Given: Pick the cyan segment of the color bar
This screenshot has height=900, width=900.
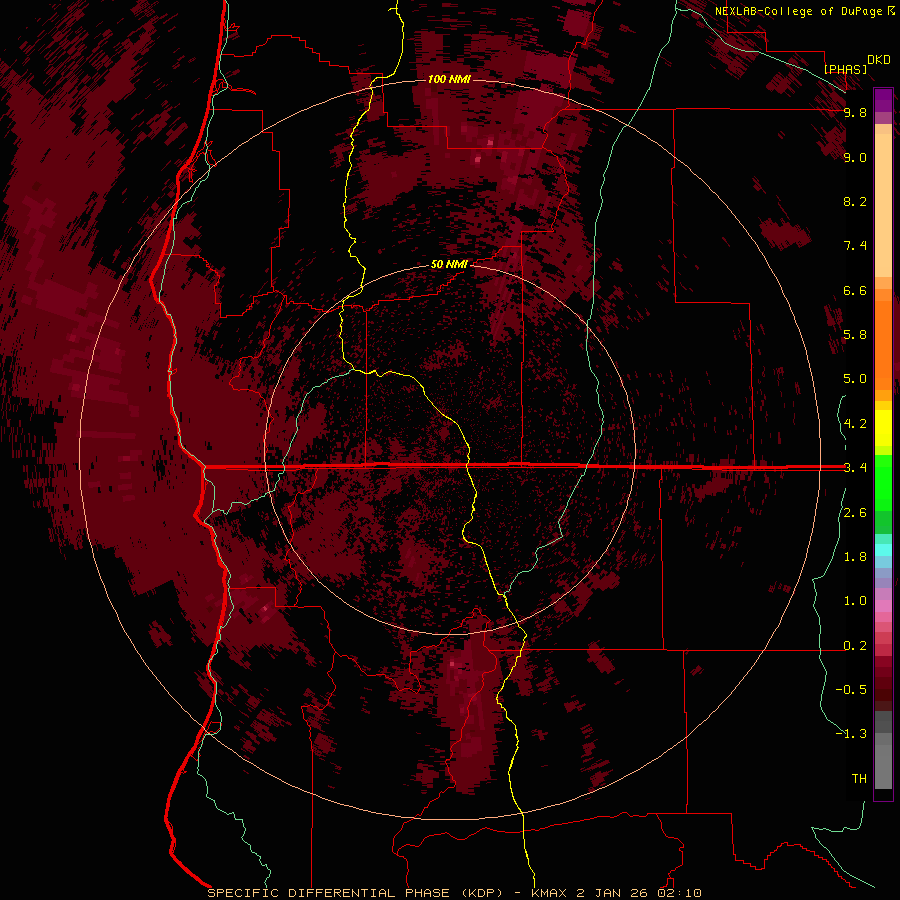Looking at the screenshot, I should coord(883,550).
